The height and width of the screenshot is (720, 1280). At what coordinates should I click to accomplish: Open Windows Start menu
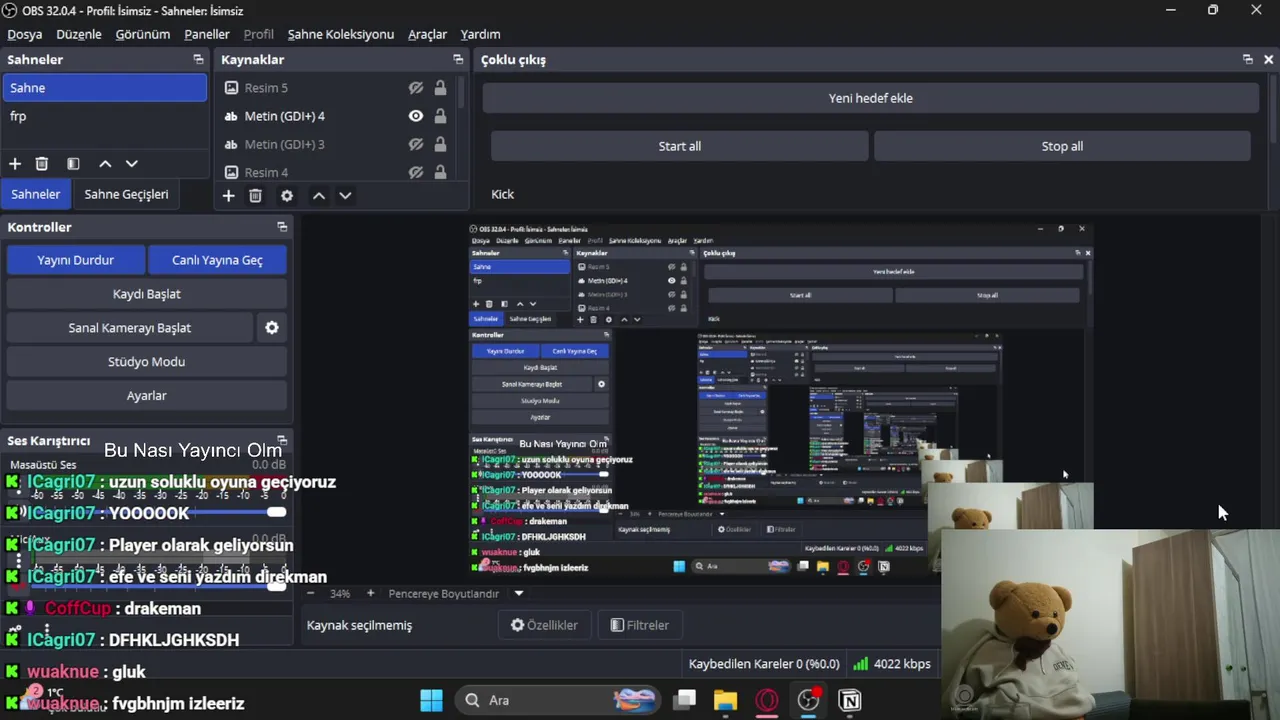coord(431,700)
